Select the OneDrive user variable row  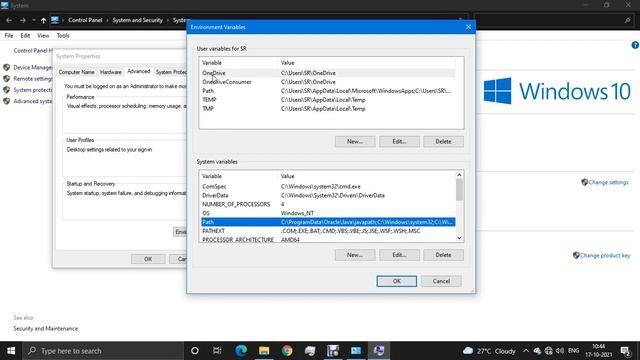tap(328, 73)
